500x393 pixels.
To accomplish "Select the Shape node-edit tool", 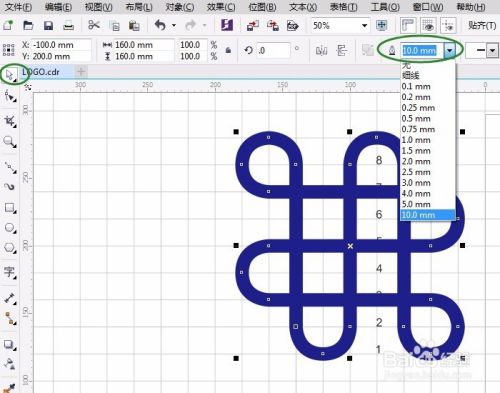I will (10, 97).
